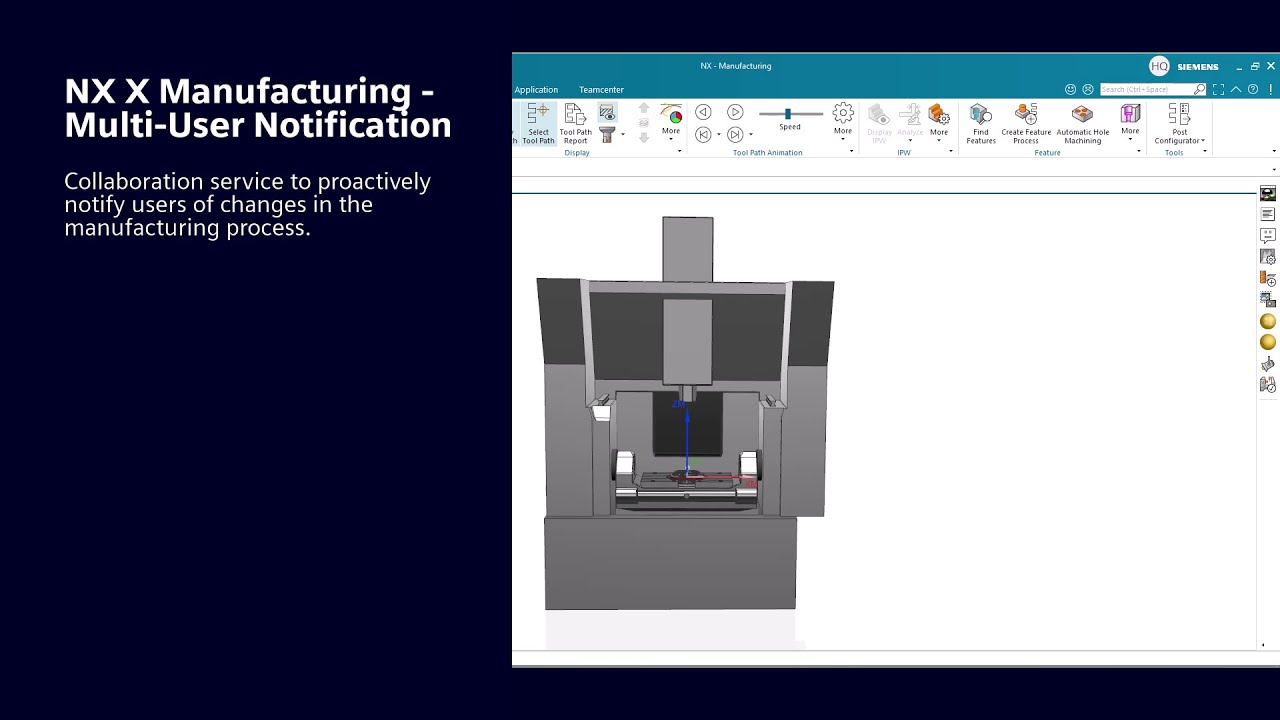
Task: Expand the cutting tool display dropdown arrow
Action: point(622,135)
